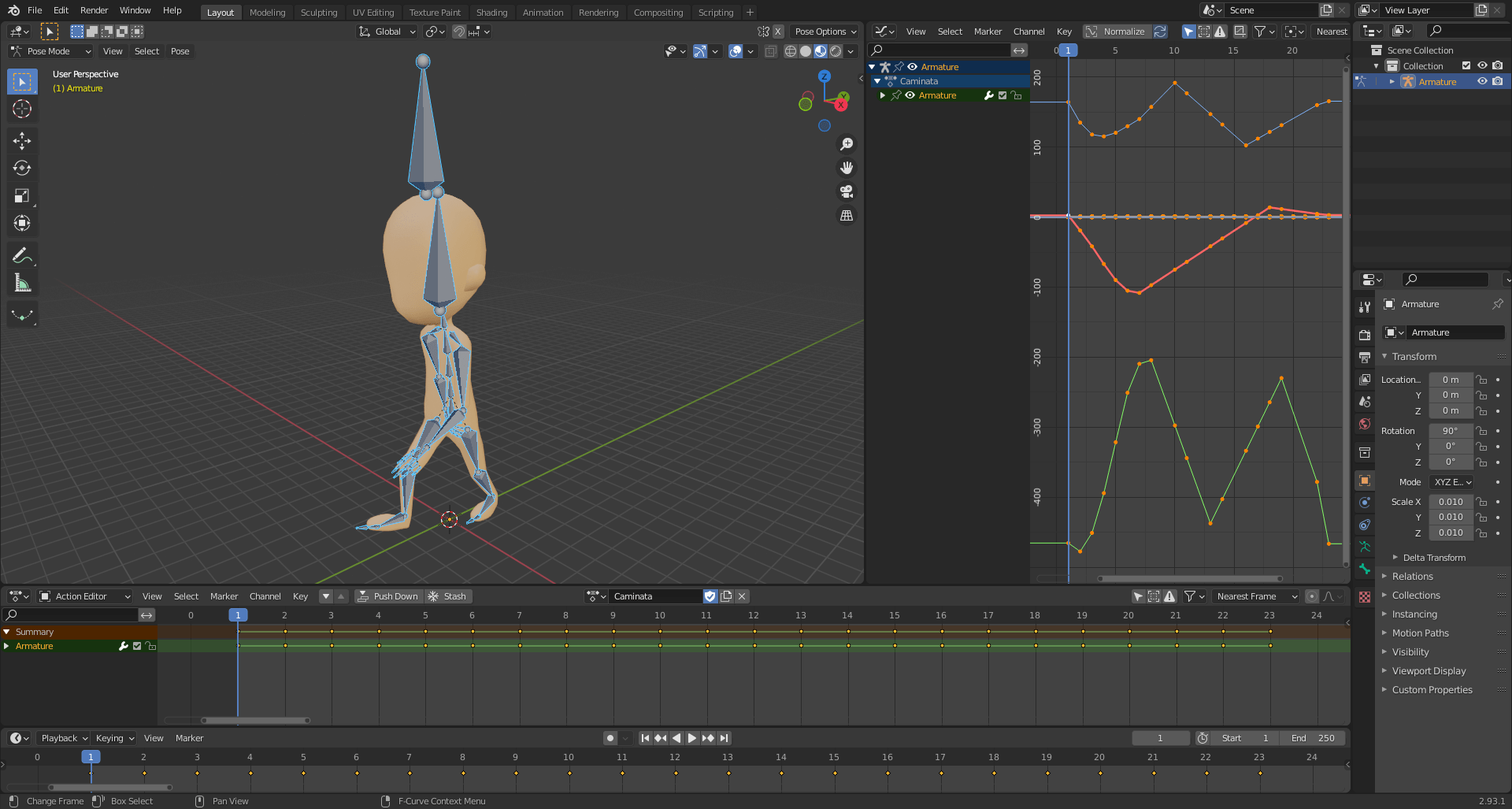Toggle X-ray display in viewport header
This screenshot has width=1512, height=809.
pos(771,51)
